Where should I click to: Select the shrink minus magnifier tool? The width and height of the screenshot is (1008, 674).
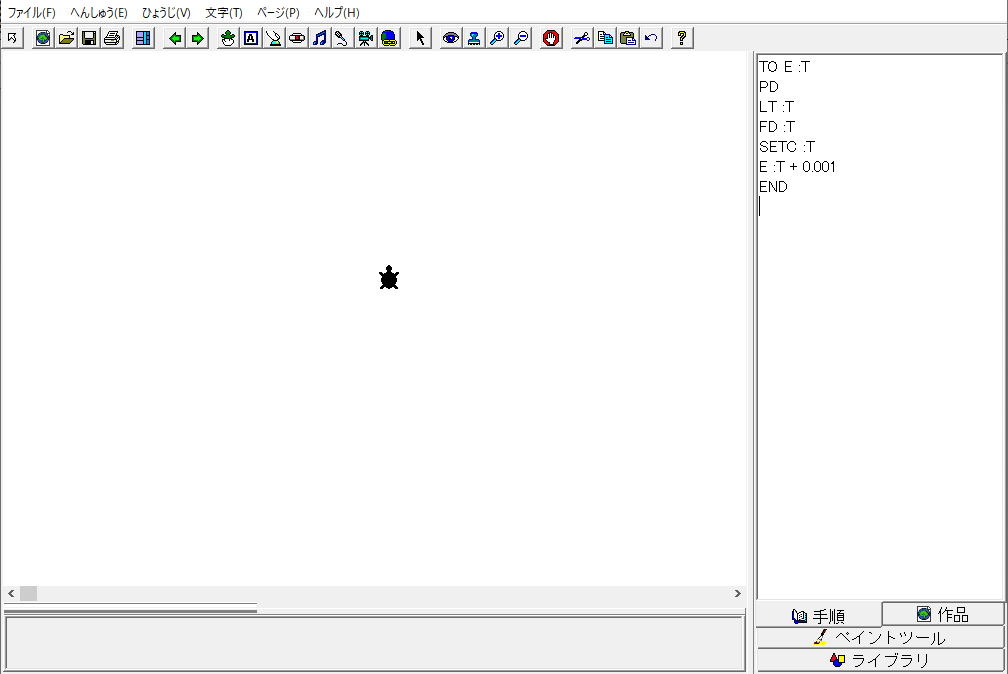coord(521,38)
